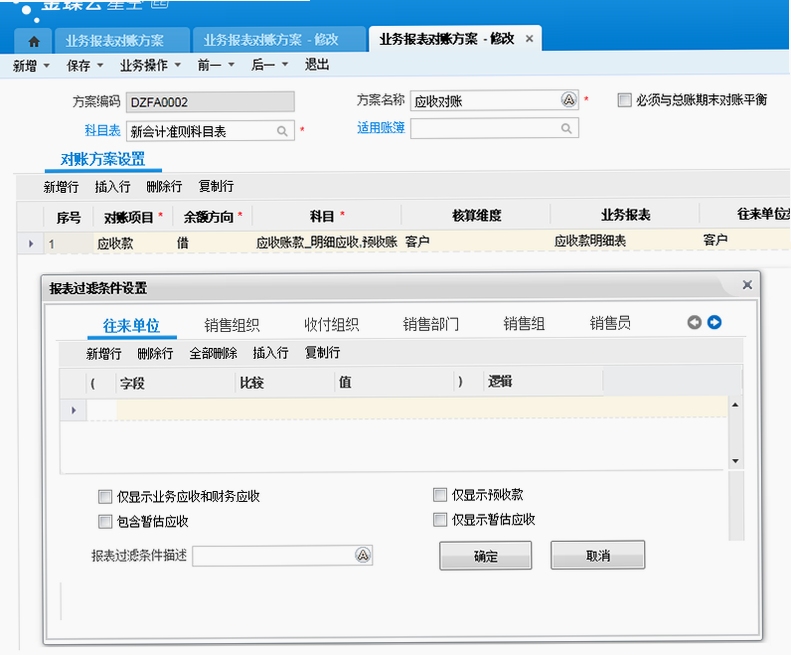This screenshot has width=791, height=655.
Task: Click the 应收款明细表 cell
Action: [624, 241]
